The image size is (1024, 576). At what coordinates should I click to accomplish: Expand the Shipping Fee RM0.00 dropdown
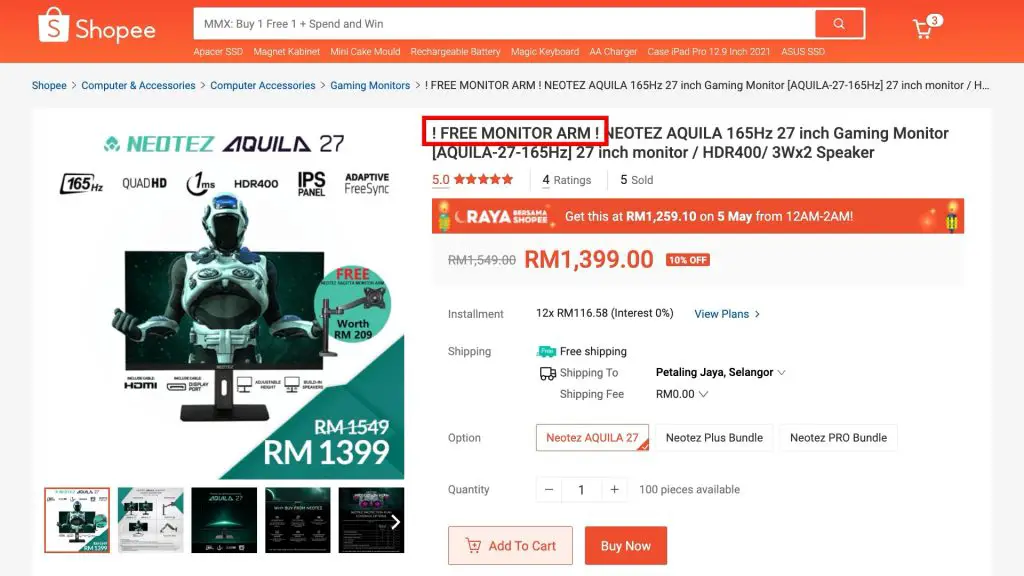pos(682,394)
